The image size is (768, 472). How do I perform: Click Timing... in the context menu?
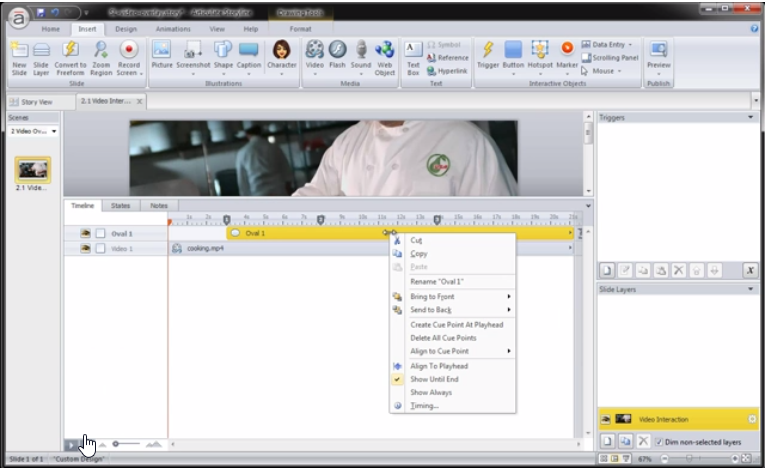click(x=424, y=405)
